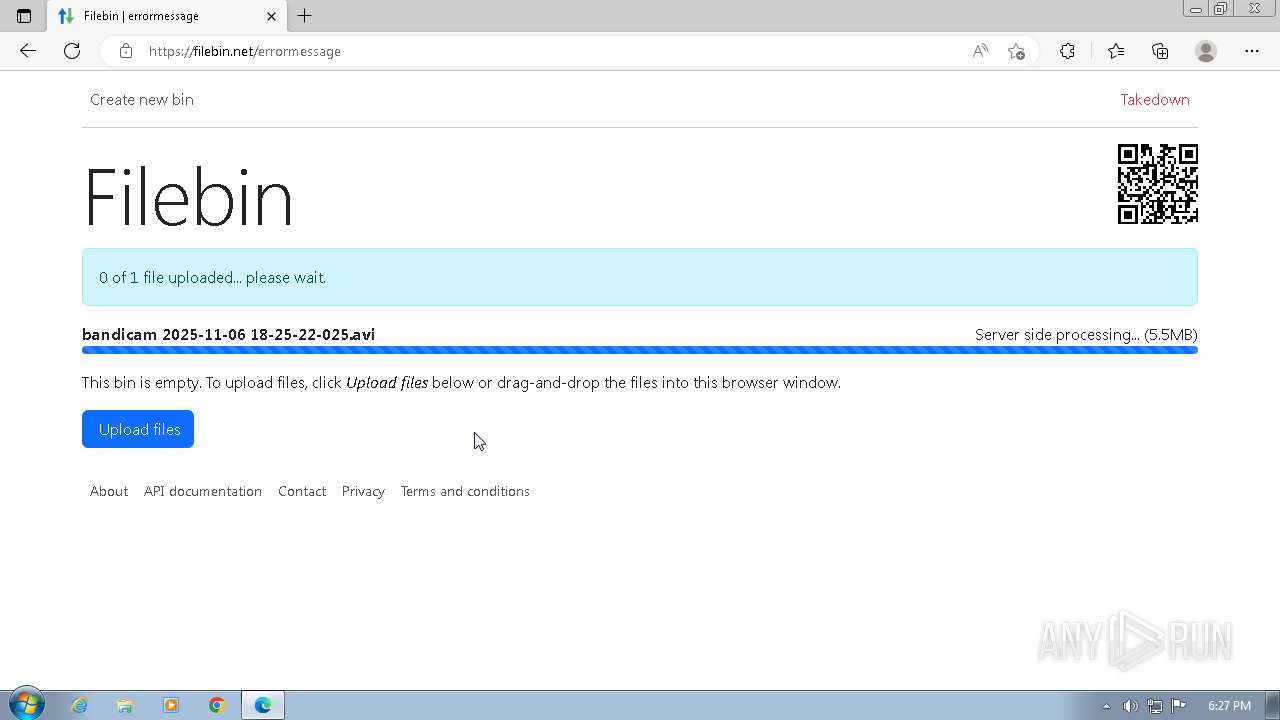Open the Windows Start menu
1280x720 pixels.
tap(26, 705)
